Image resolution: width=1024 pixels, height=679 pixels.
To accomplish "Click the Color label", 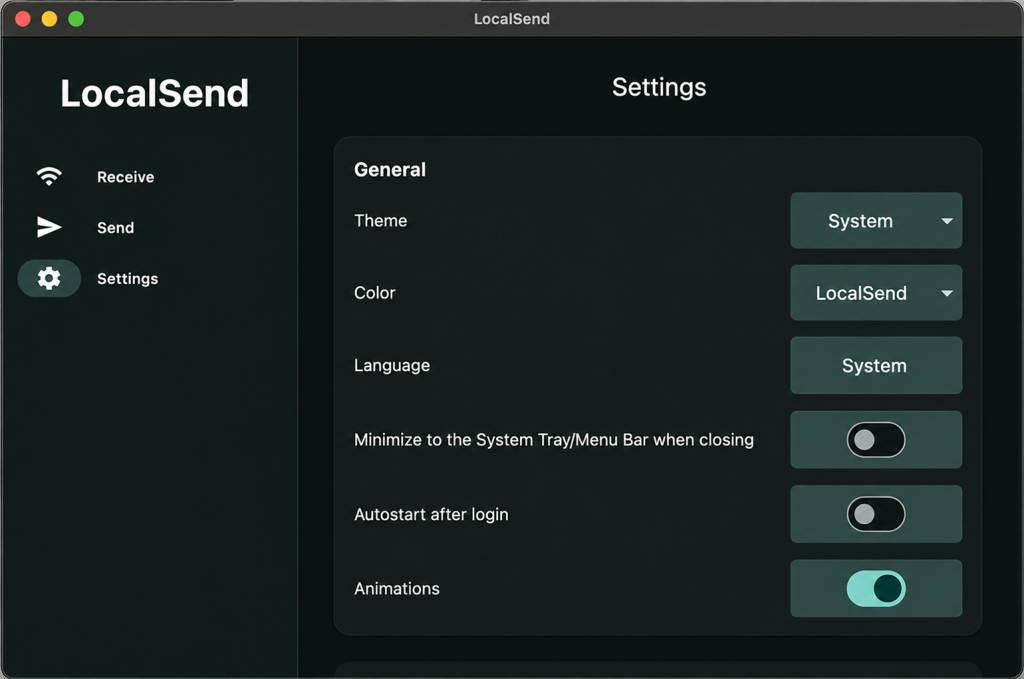I will tap(375, 292).
